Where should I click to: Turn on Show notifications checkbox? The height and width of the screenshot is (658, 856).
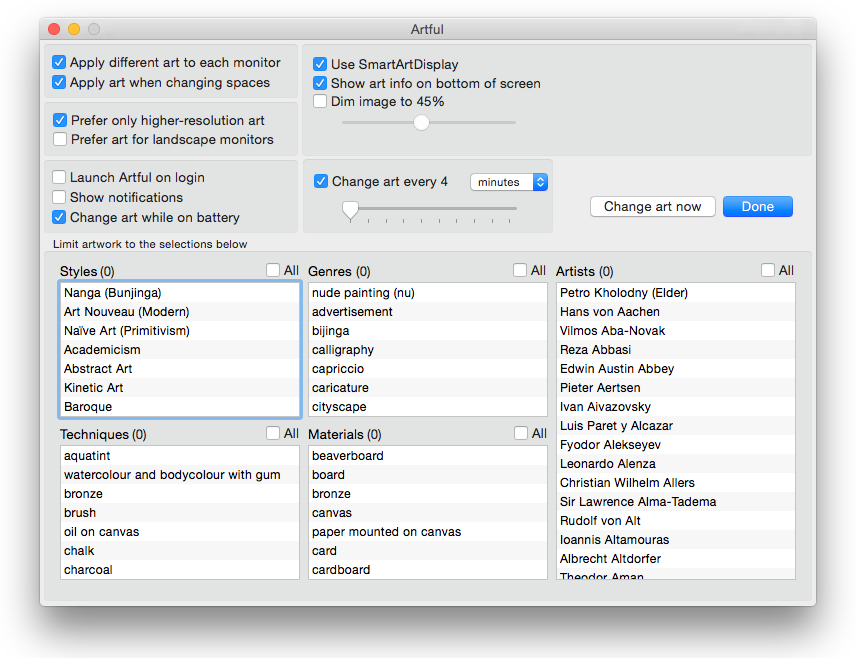tap(59, 197)
